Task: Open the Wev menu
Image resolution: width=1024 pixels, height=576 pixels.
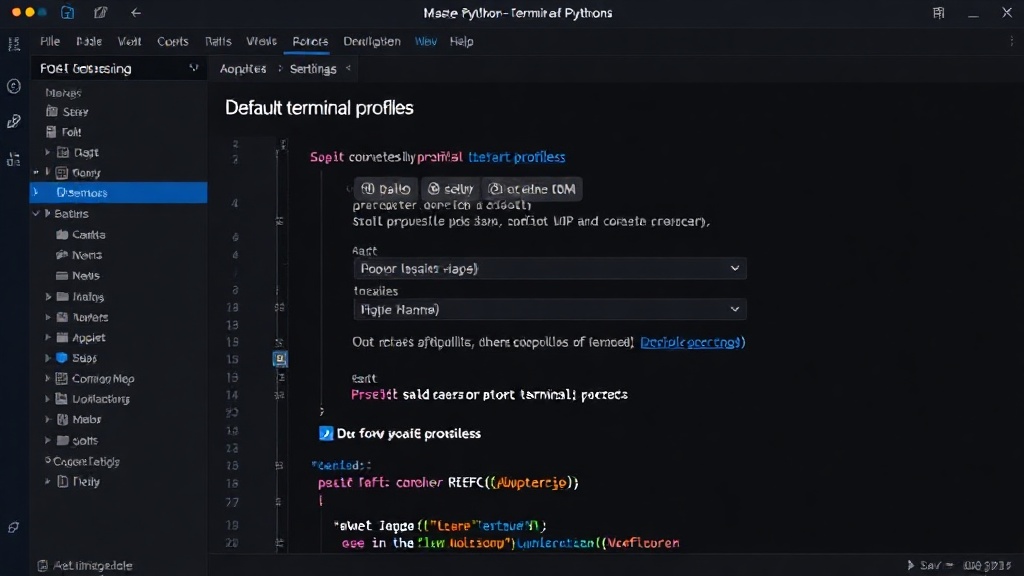Action: coord(425,41)
